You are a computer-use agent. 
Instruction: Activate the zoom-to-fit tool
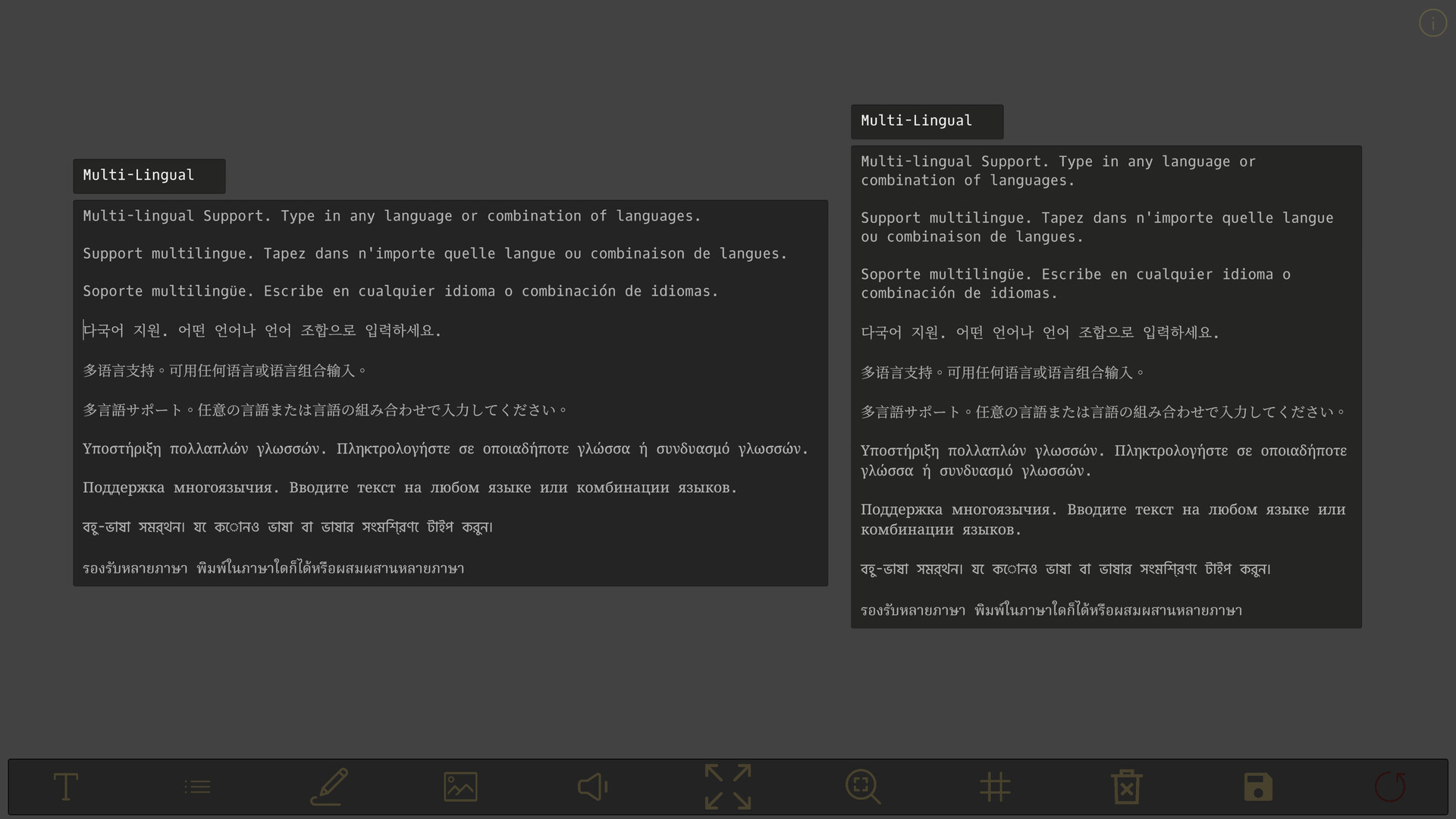(x=863, y=786)
